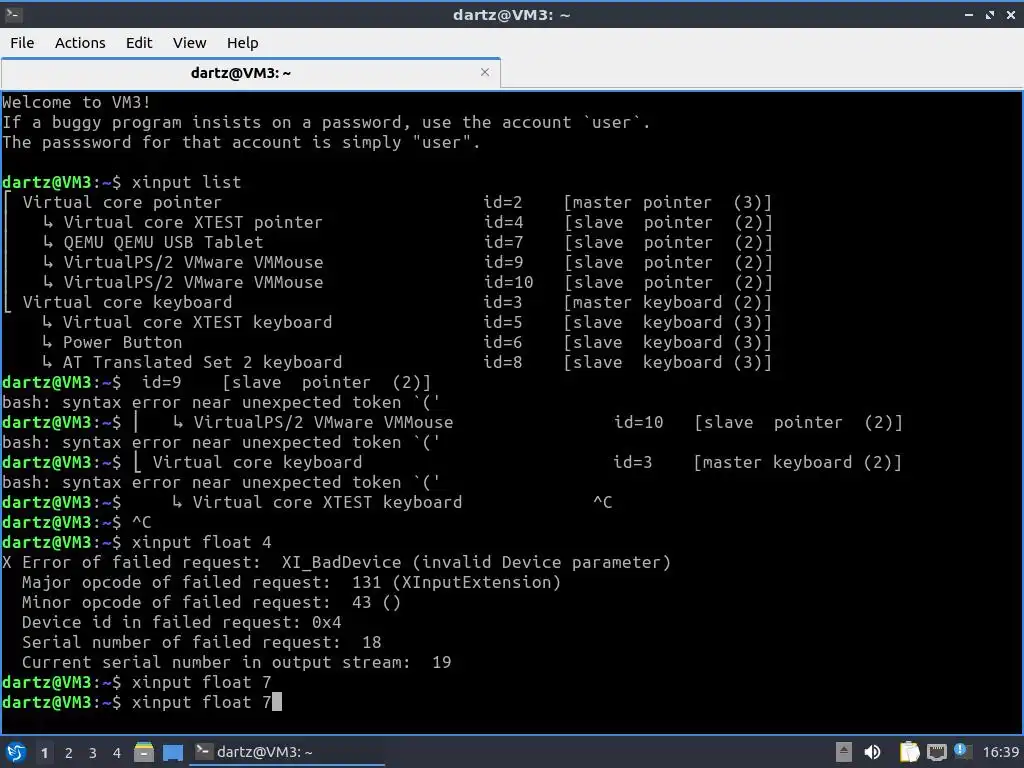The image size is (1024, 768).
Task: Open the network connection tray icon
Action: pyautogui.click(x=936, y=752)
